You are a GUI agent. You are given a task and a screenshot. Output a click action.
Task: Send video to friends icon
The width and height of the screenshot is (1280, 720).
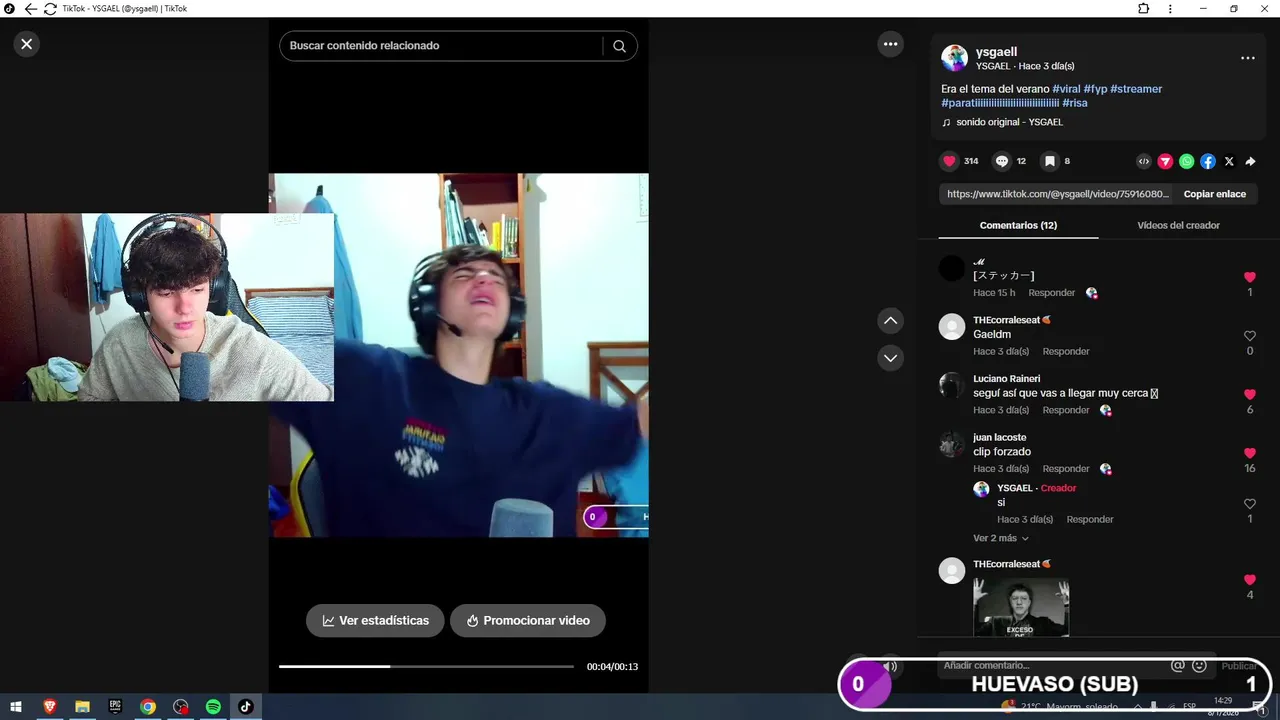(x=1165, y=161)
